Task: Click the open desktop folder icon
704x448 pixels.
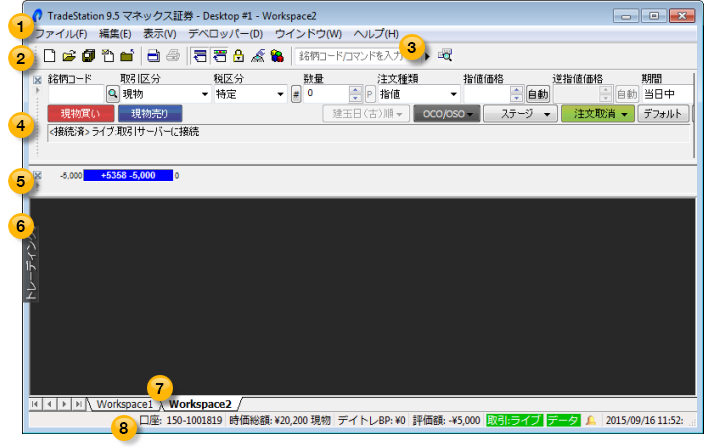Action: click(x=127, y=56)
